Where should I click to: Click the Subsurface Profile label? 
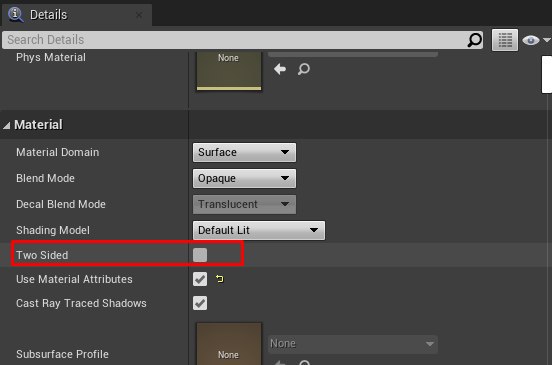(62, 354)
